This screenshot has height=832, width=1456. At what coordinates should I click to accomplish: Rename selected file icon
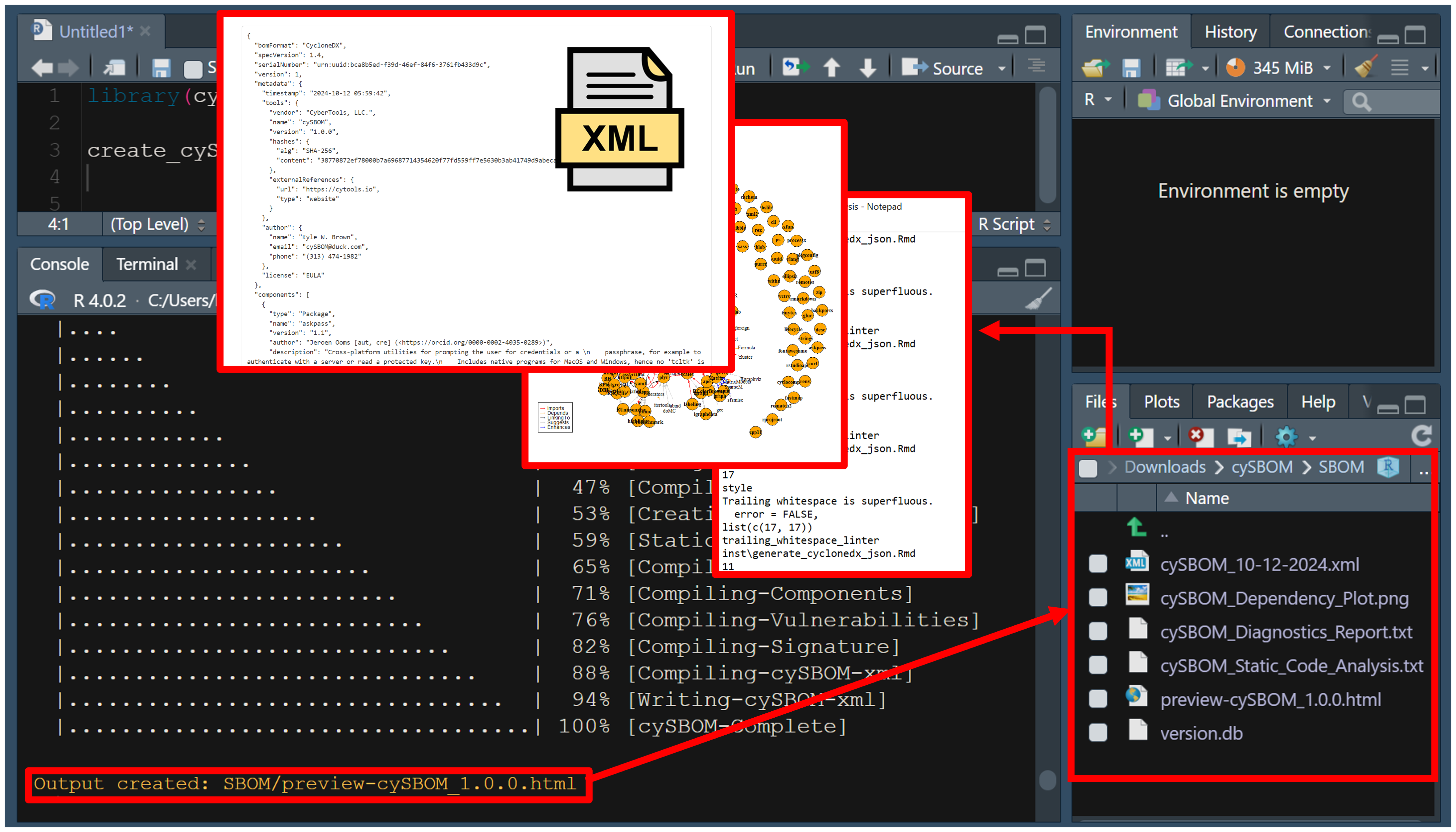tap(1239, 438)
